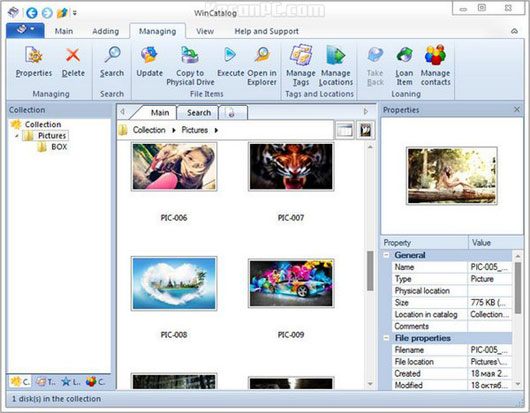530x413 pixels.
Task: Click the Execute play icon
Action: 230,55
